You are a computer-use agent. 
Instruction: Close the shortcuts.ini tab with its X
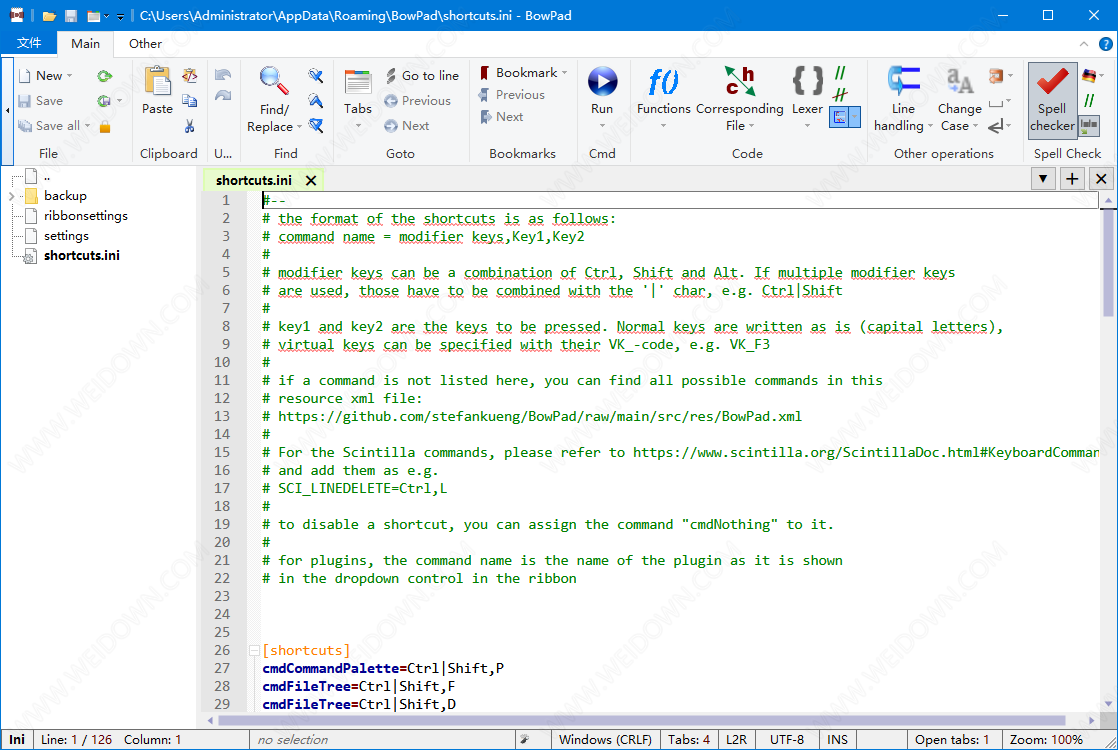pyautogui.click(x=311, y=180)
